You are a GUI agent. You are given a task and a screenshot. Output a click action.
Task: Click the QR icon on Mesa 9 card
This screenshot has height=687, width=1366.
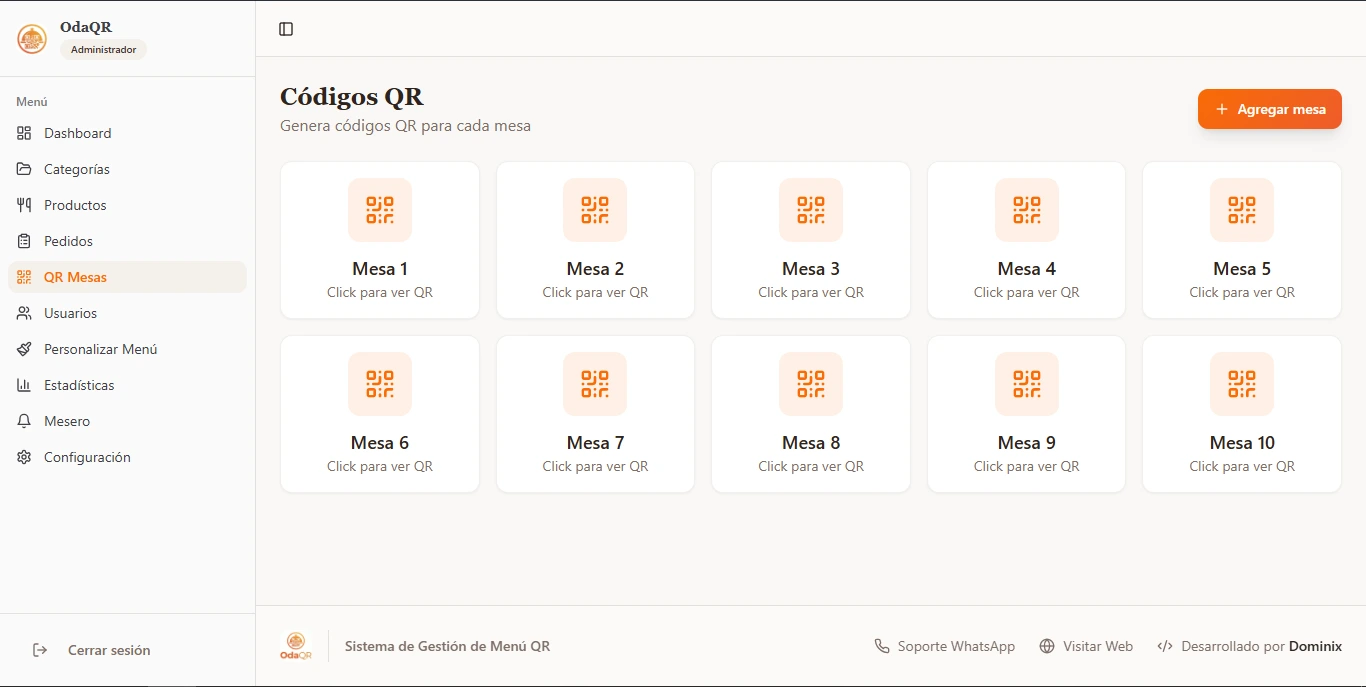[1027, 384]
